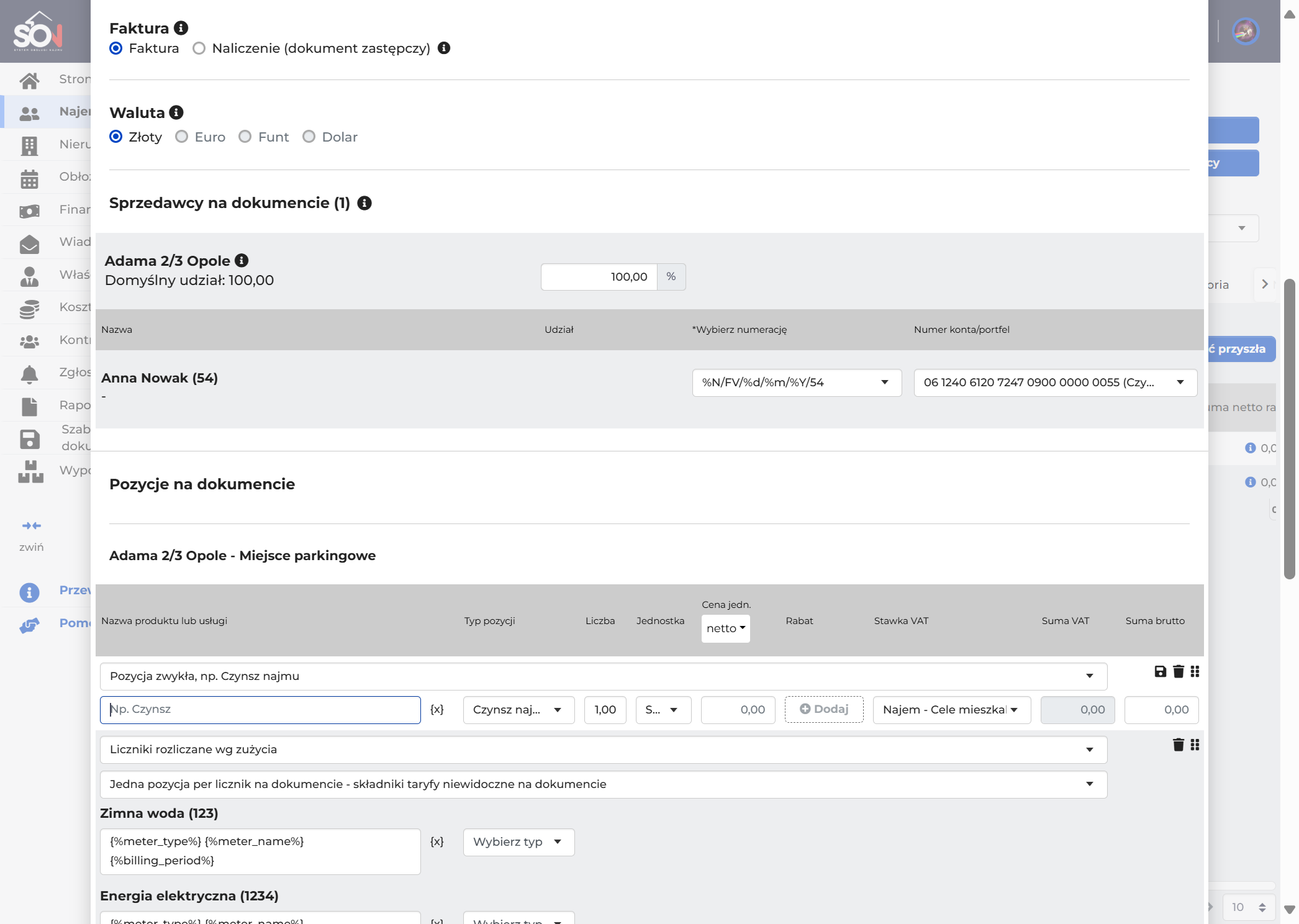Click the save icon on Pozycja zwykła row
The width and height of the screenshot is (1299, 924).
pyautogui.click(x=1160, y=671)
